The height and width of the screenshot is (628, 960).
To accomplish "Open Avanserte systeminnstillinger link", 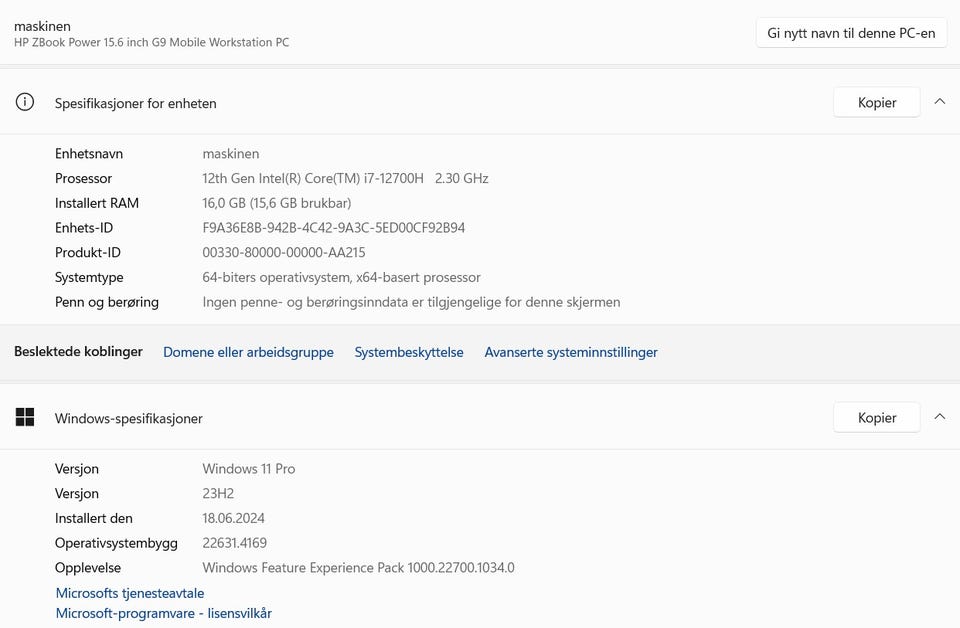I will click(571, 352).
